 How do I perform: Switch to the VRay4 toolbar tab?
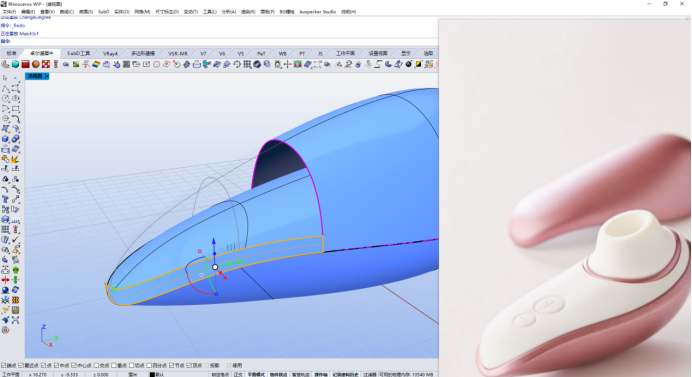(x=110, y=53)
